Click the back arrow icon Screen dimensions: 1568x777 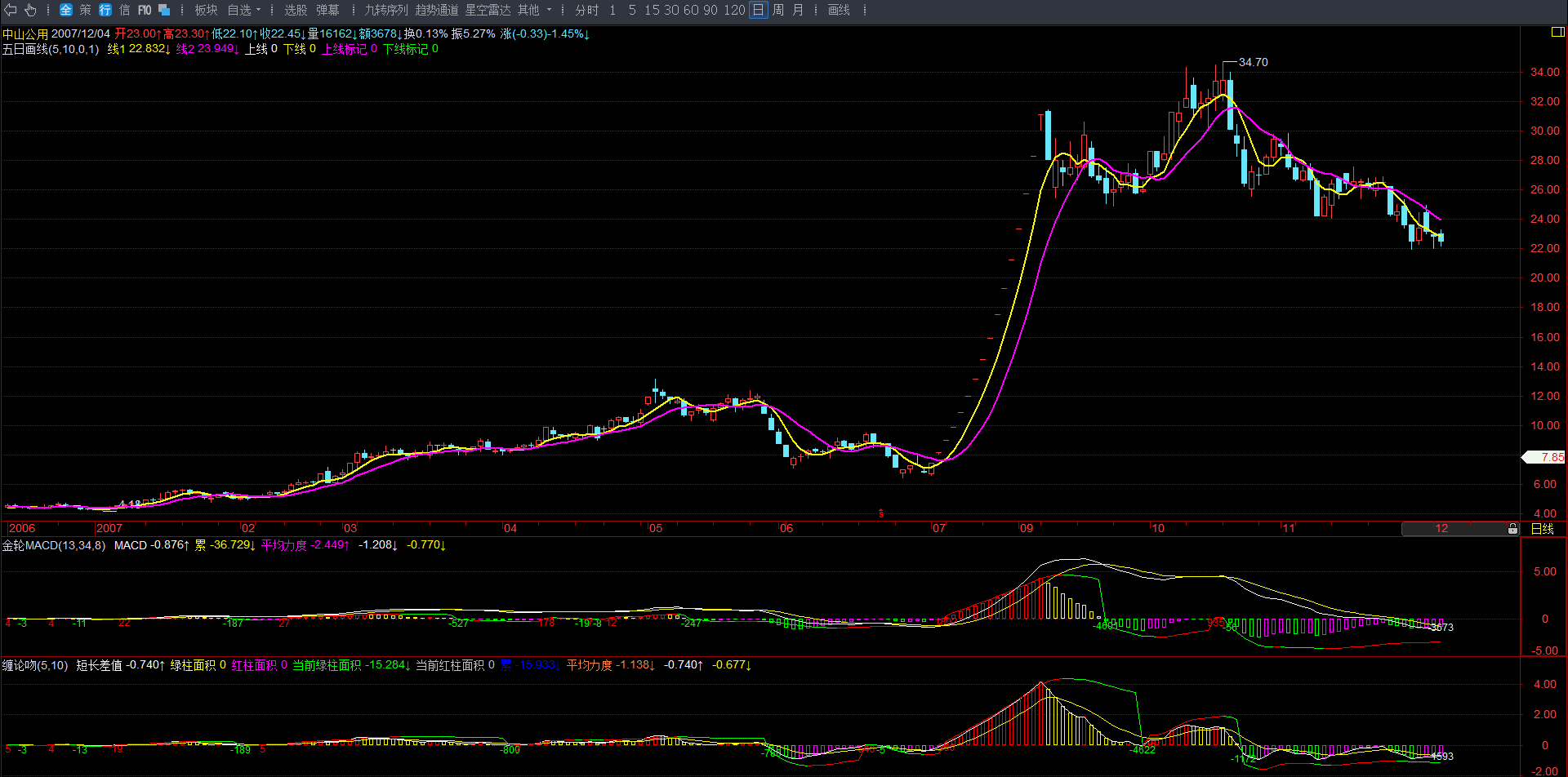(11, 10)
